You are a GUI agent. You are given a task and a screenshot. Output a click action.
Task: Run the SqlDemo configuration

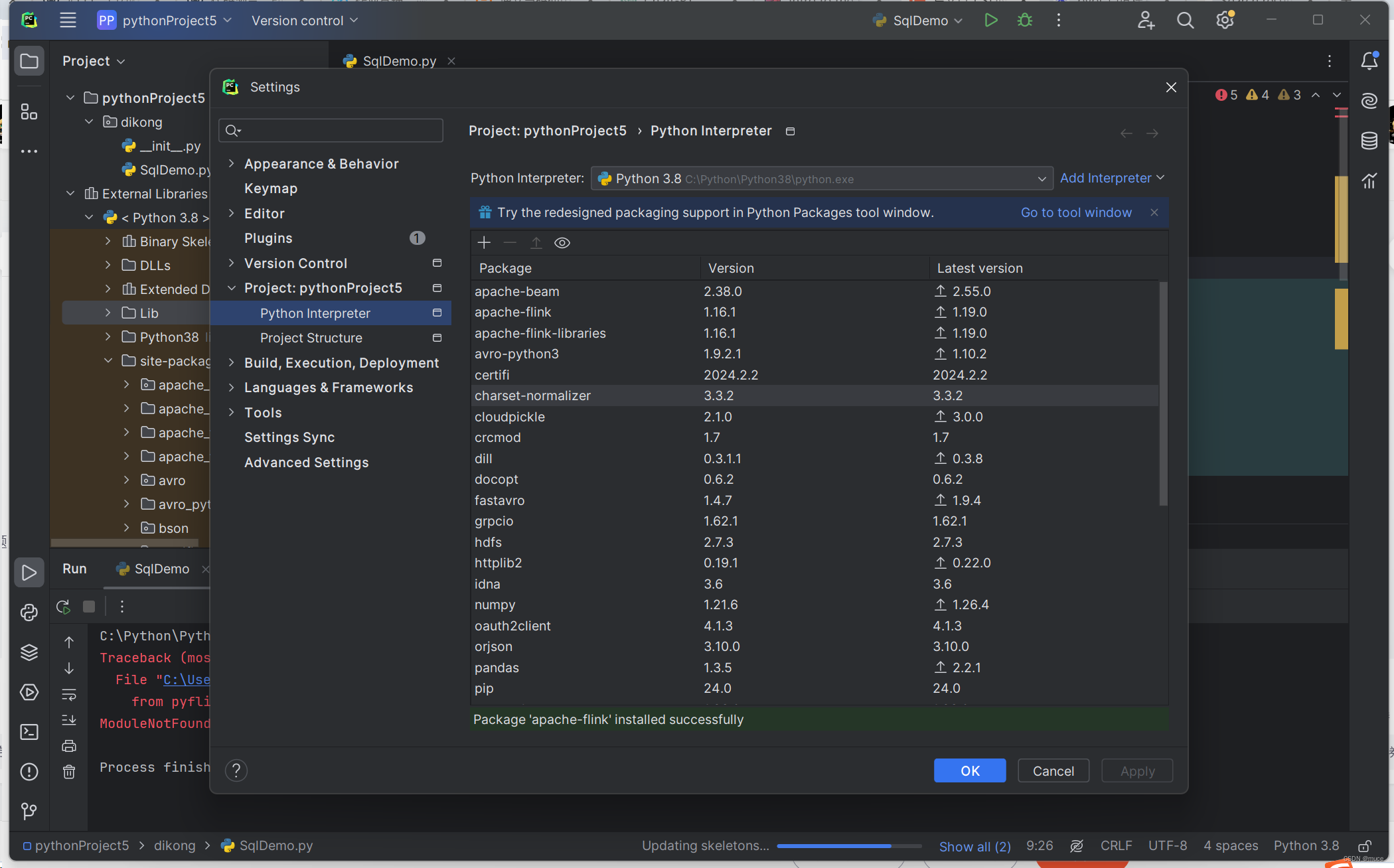click(990, 20)
